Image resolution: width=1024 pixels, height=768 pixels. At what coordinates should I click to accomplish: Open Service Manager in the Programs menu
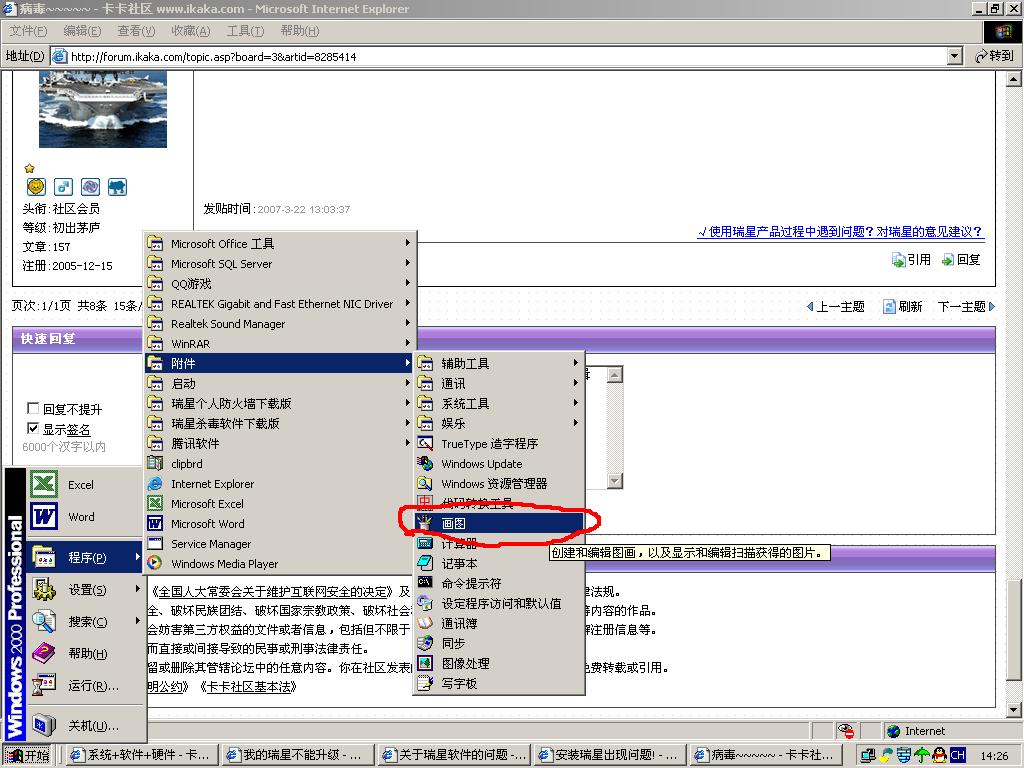click(x=280, y=544)
